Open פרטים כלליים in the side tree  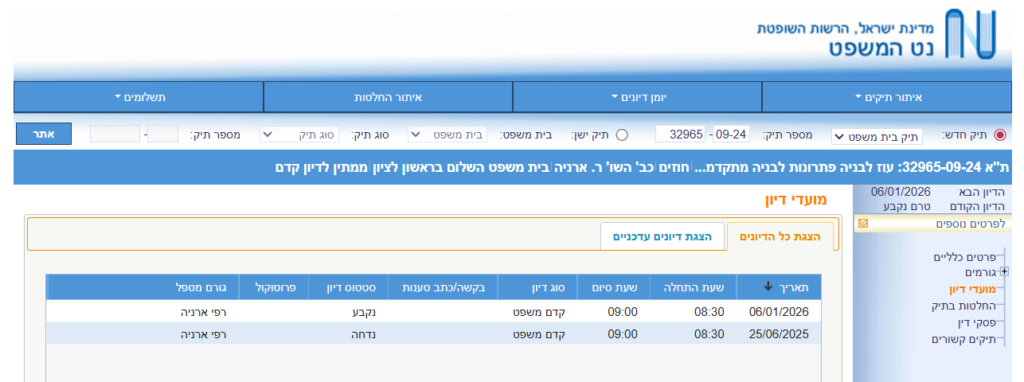tap(964, 257)
